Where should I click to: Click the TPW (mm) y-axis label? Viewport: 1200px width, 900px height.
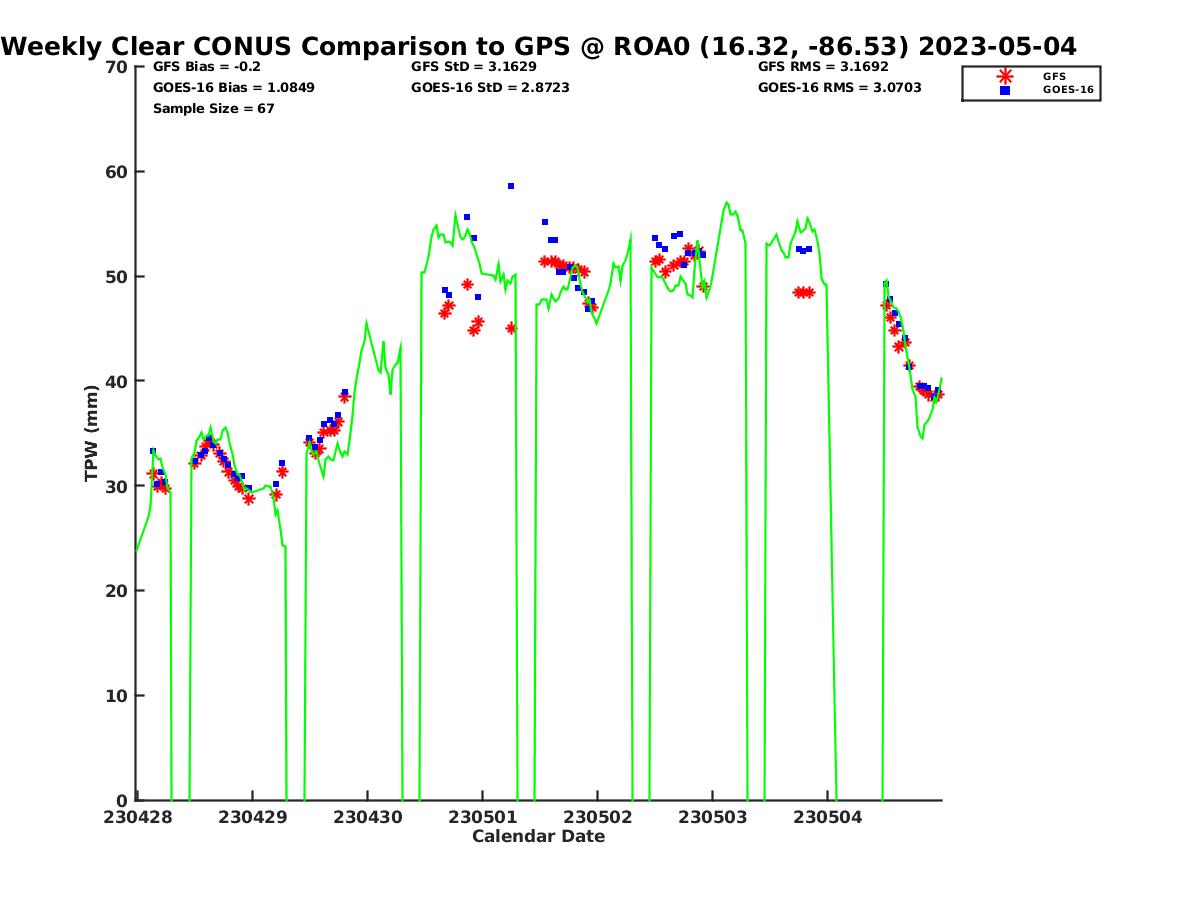tap(92, 433)
